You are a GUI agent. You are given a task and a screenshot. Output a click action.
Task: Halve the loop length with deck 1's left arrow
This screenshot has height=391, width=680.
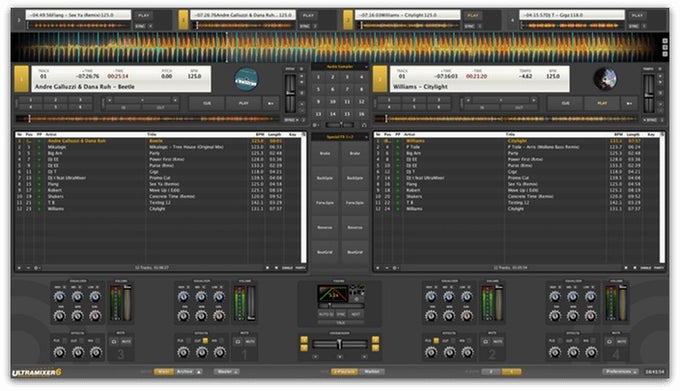tap(110, 100)
